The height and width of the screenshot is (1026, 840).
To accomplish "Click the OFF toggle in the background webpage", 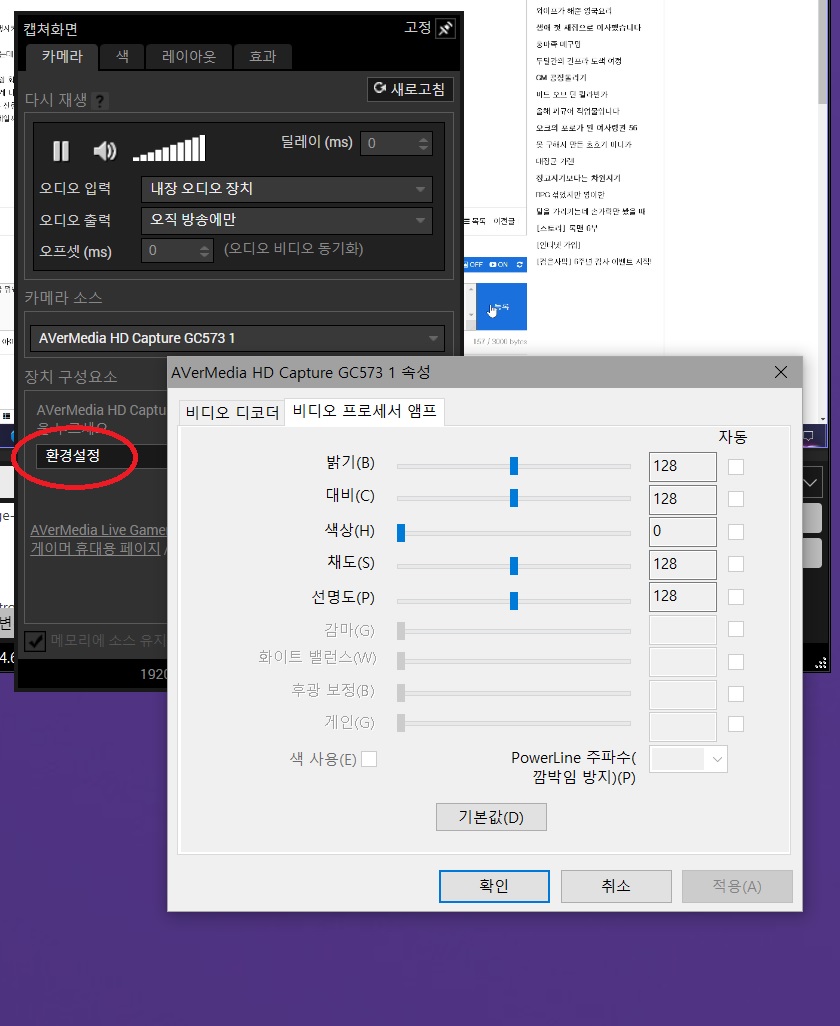I will click(x=473, y=264).
